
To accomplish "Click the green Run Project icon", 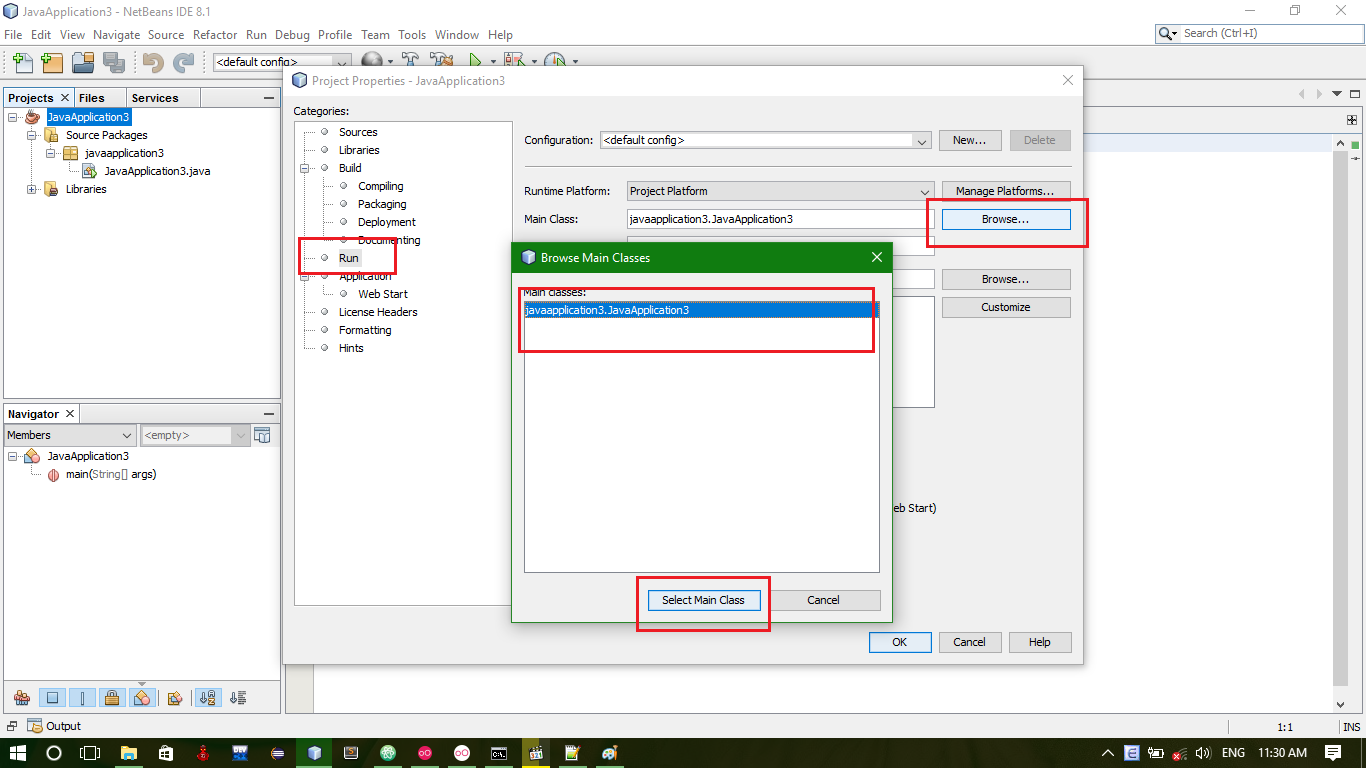I will pos(476,61).
